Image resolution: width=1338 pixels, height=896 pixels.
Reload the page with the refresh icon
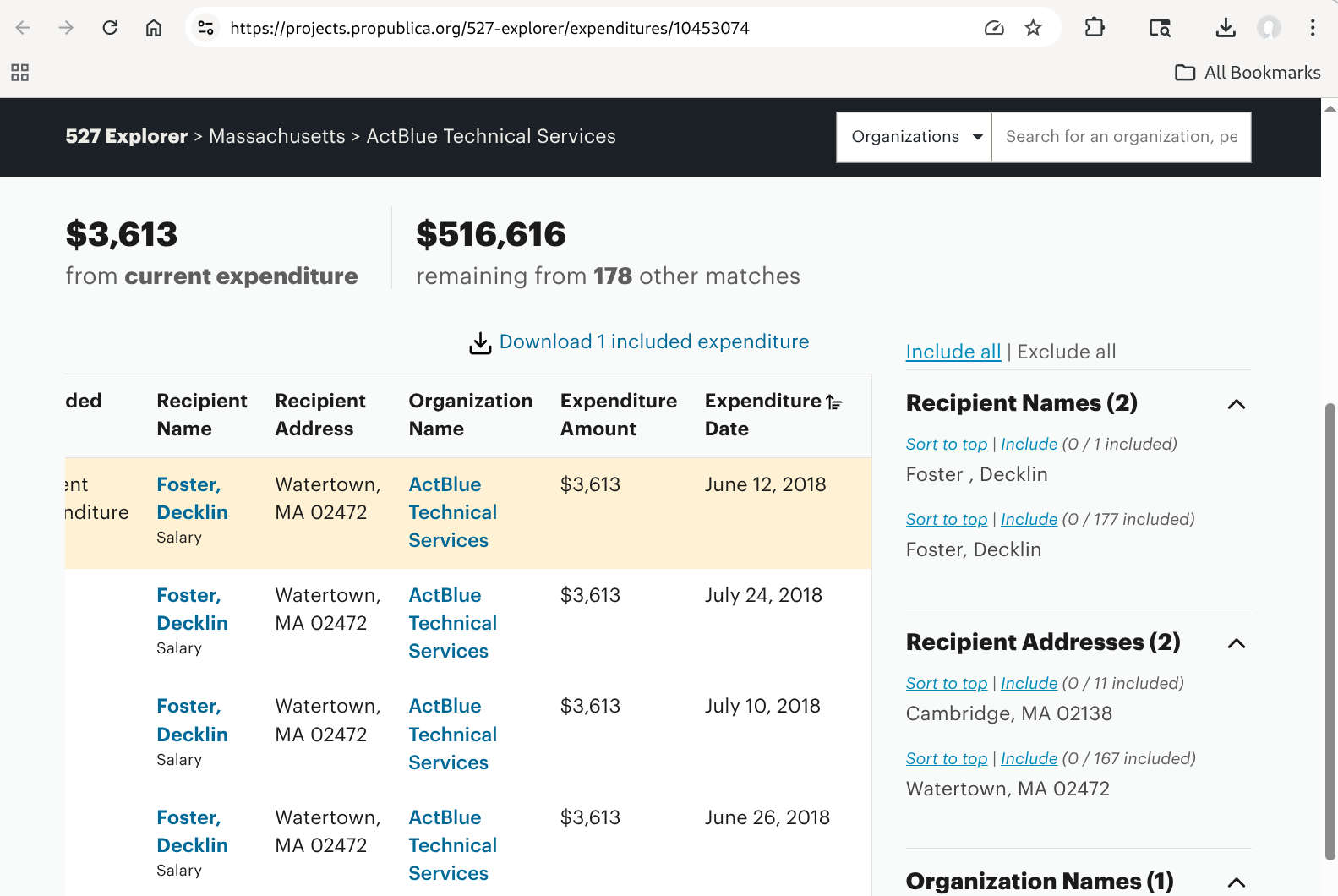(x=110, y=28)
